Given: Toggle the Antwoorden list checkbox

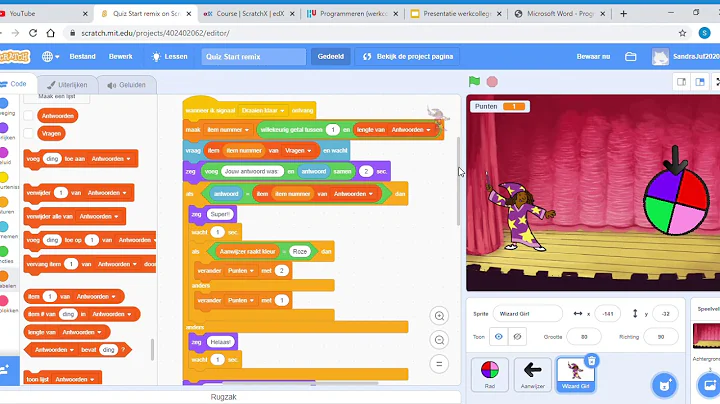Looking at the screenshot, I should point(28,116).
